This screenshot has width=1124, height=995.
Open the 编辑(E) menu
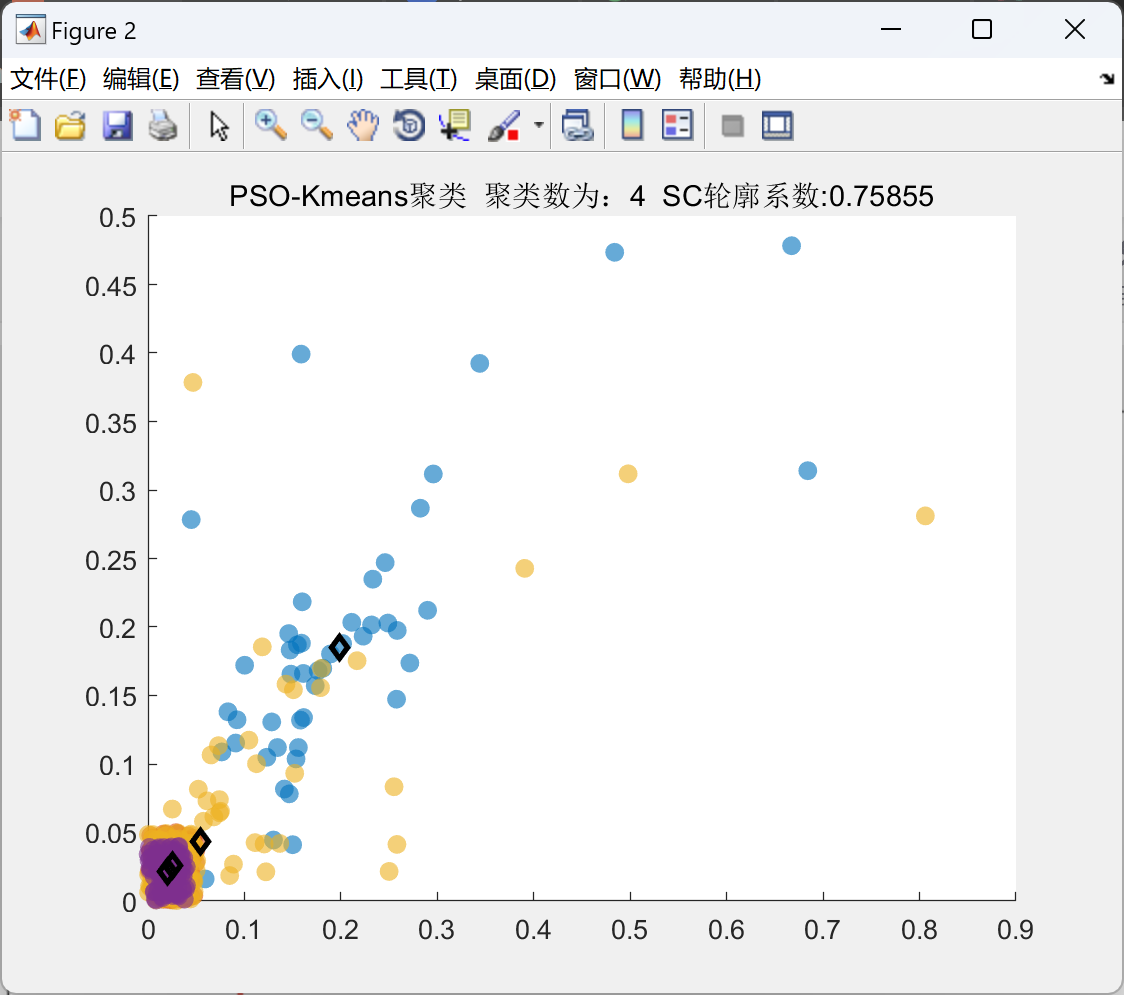tap(140, 79)
